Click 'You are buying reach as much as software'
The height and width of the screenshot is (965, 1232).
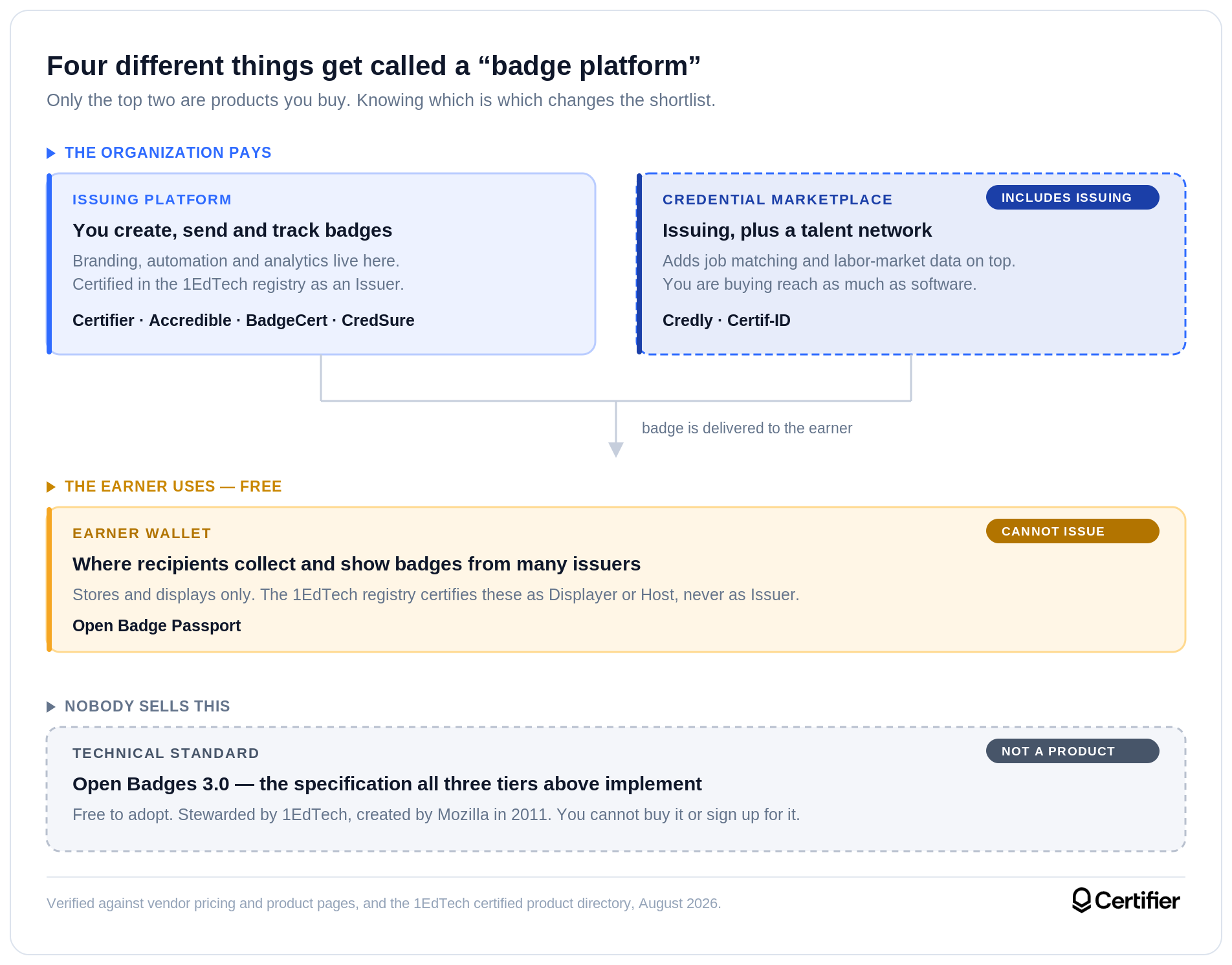tap(820, 285)
